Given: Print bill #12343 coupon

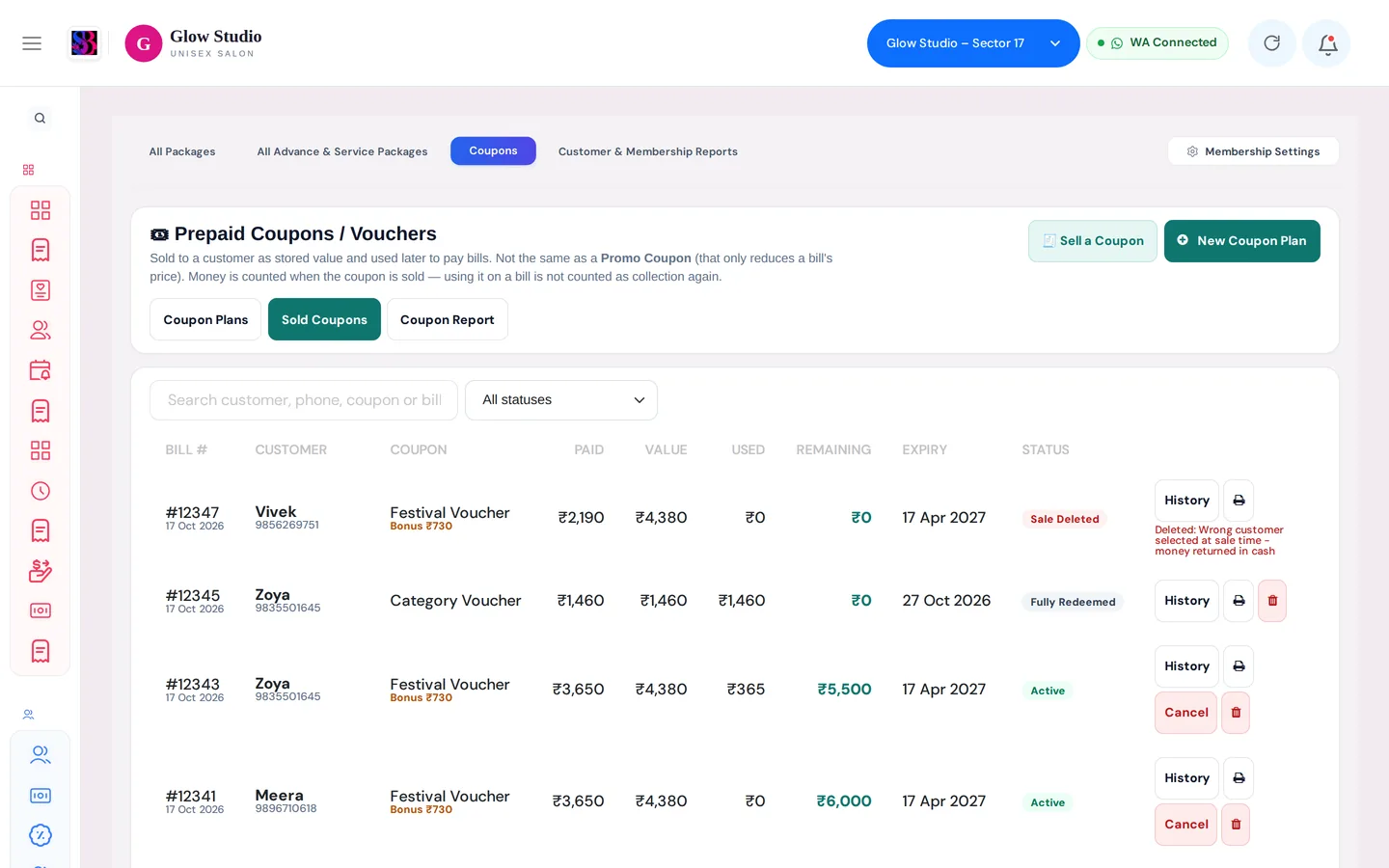Looking at the screenshot, I should pyautogui.click(x=1239, y=666).
